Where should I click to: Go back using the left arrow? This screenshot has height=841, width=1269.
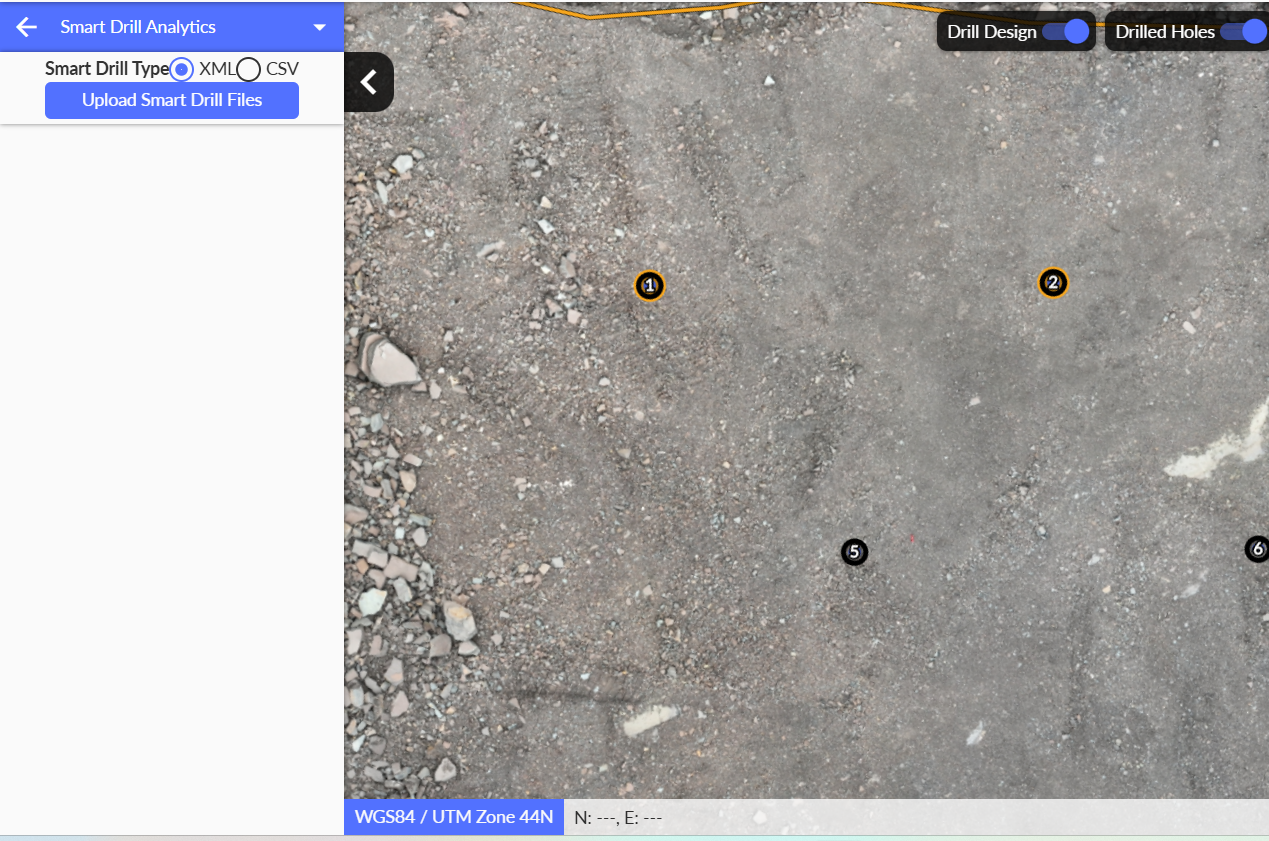[x=27, y=27]
